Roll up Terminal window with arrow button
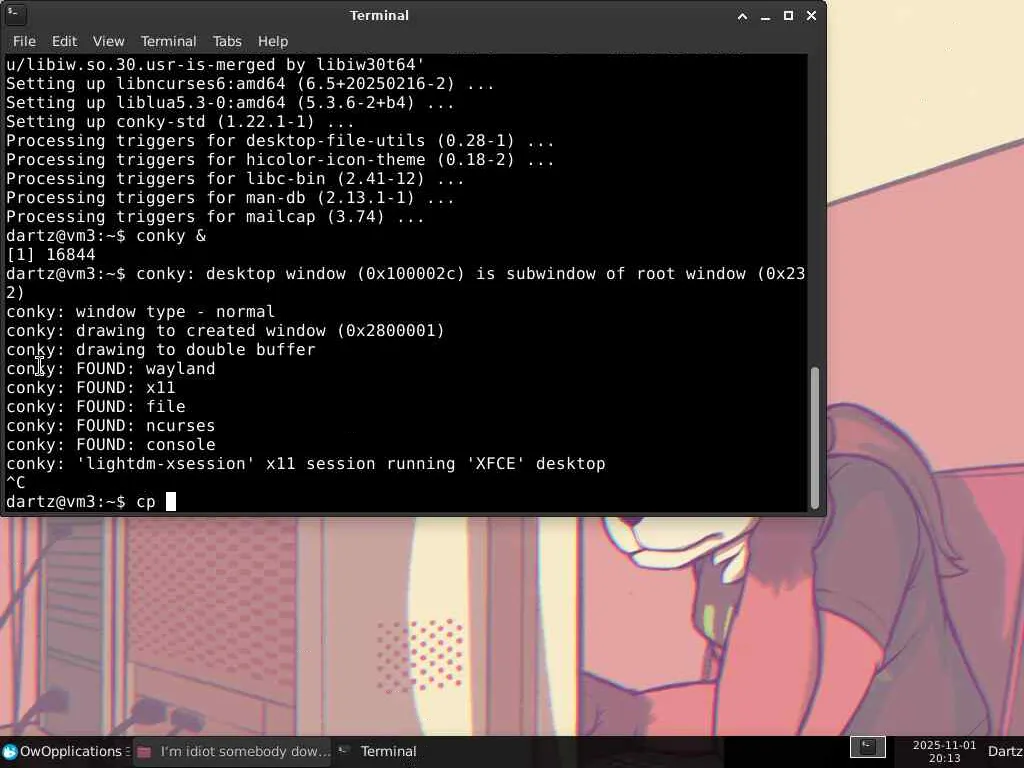Image resolution: width=1024 pixels, height=768 pixels. pos(743,16)
